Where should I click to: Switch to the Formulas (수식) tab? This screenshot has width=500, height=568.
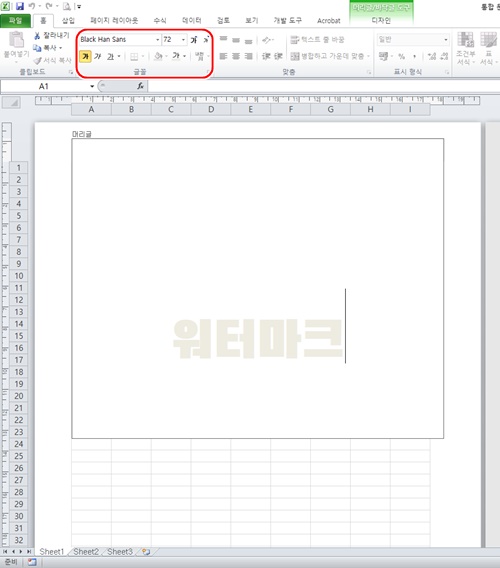point(160,20)
